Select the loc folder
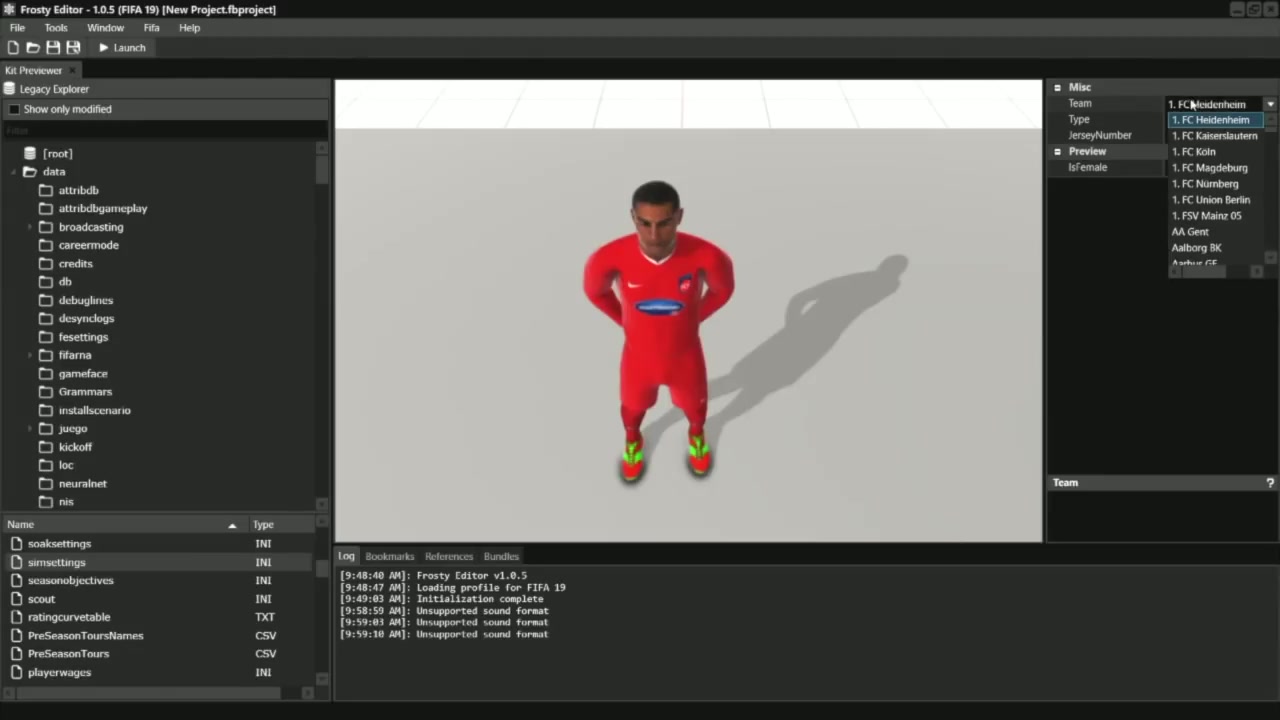 tap(65, 465)
